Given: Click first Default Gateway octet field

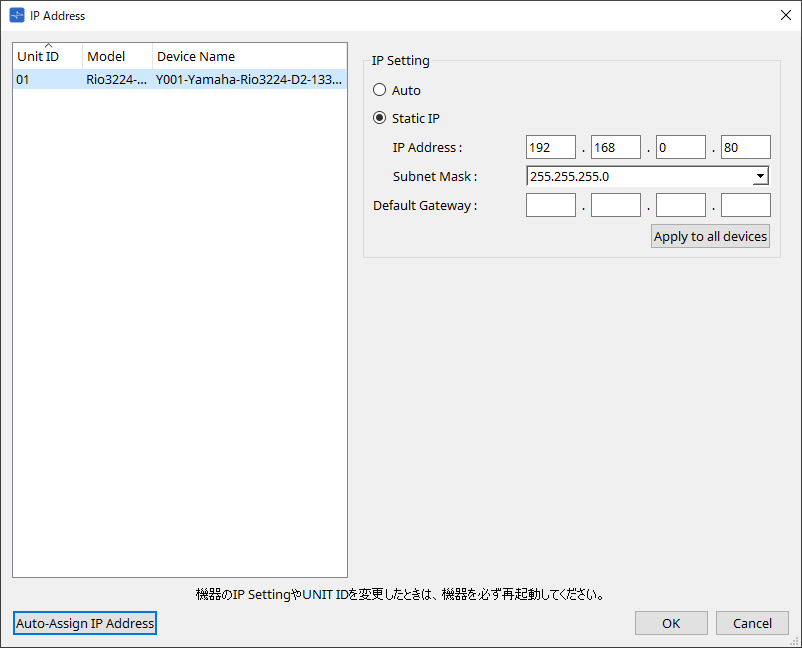Looking at the screenshot, I should 551,206.
